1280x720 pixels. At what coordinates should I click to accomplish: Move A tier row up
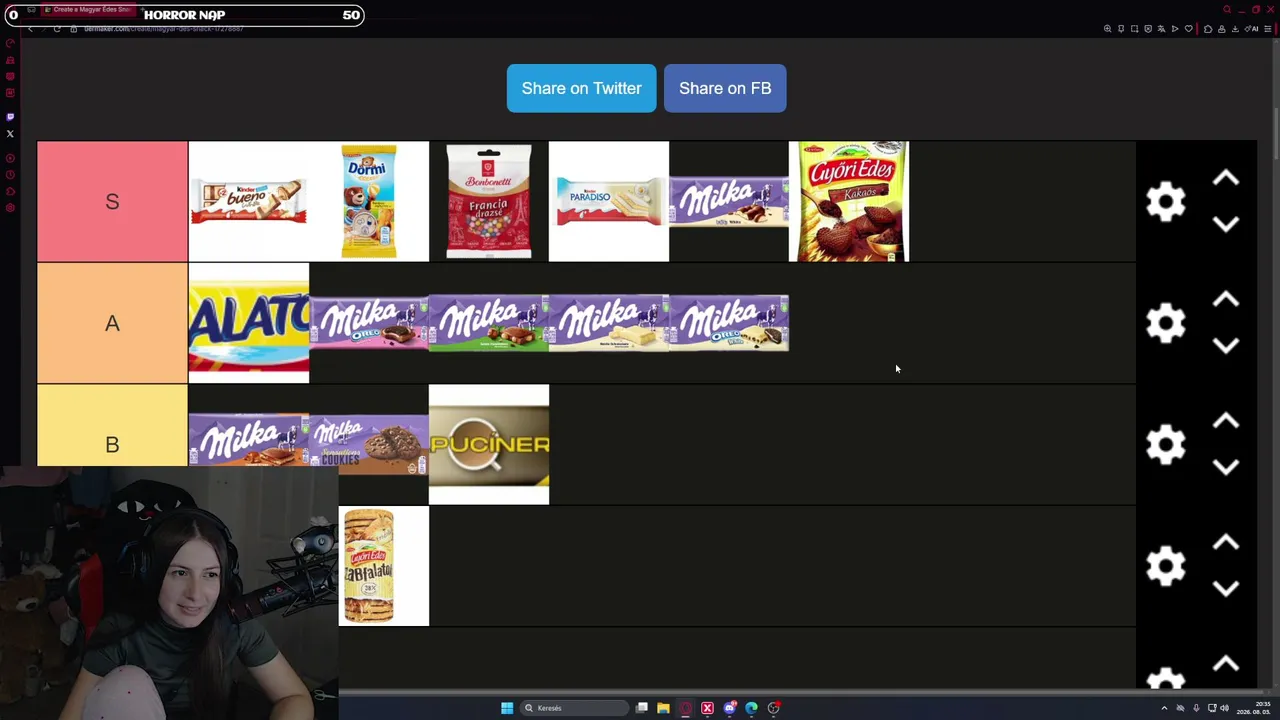(1226, 300)
